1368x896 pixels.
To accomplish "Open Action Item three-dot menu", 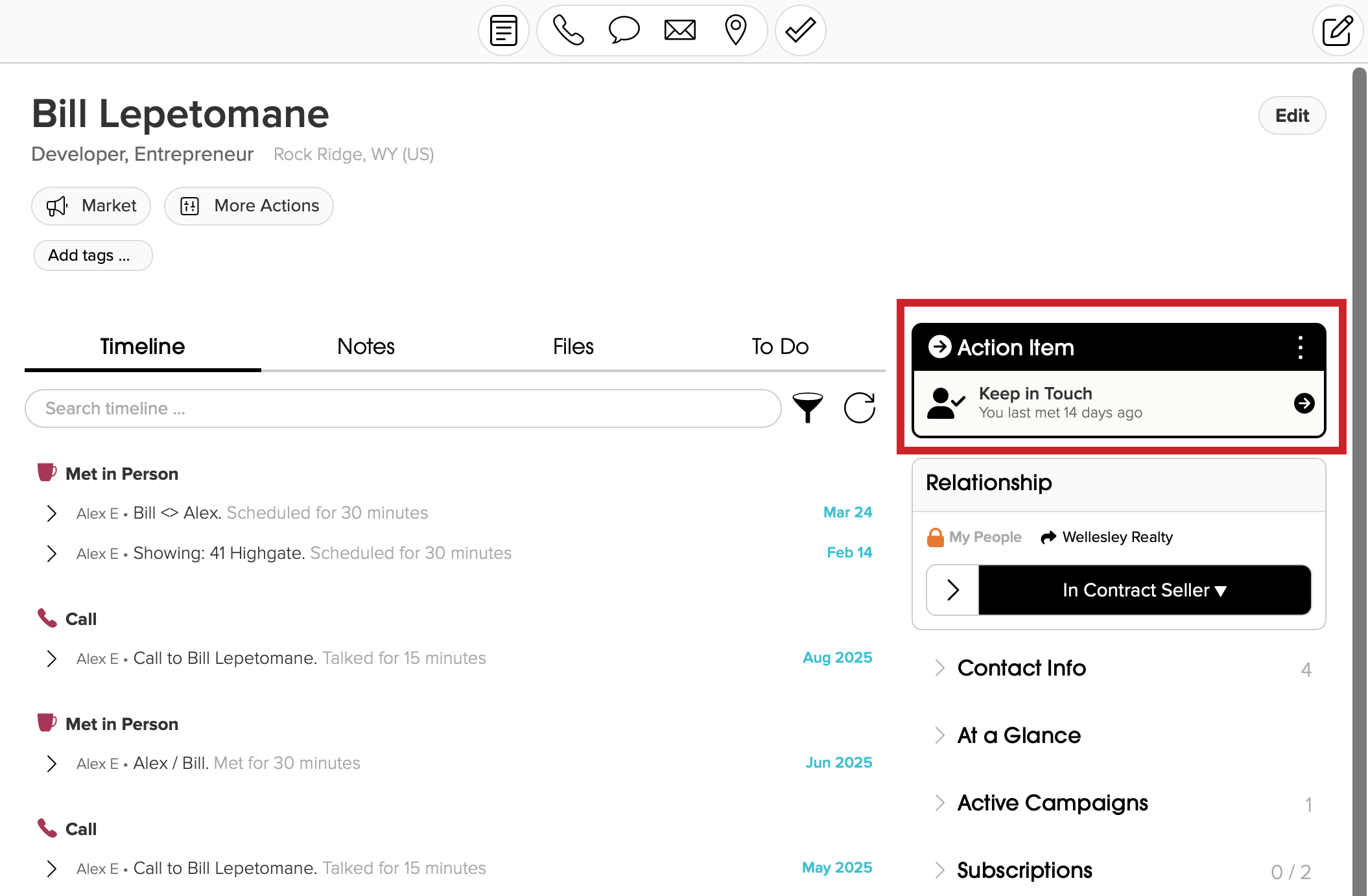I will [x=1300, y=348].
